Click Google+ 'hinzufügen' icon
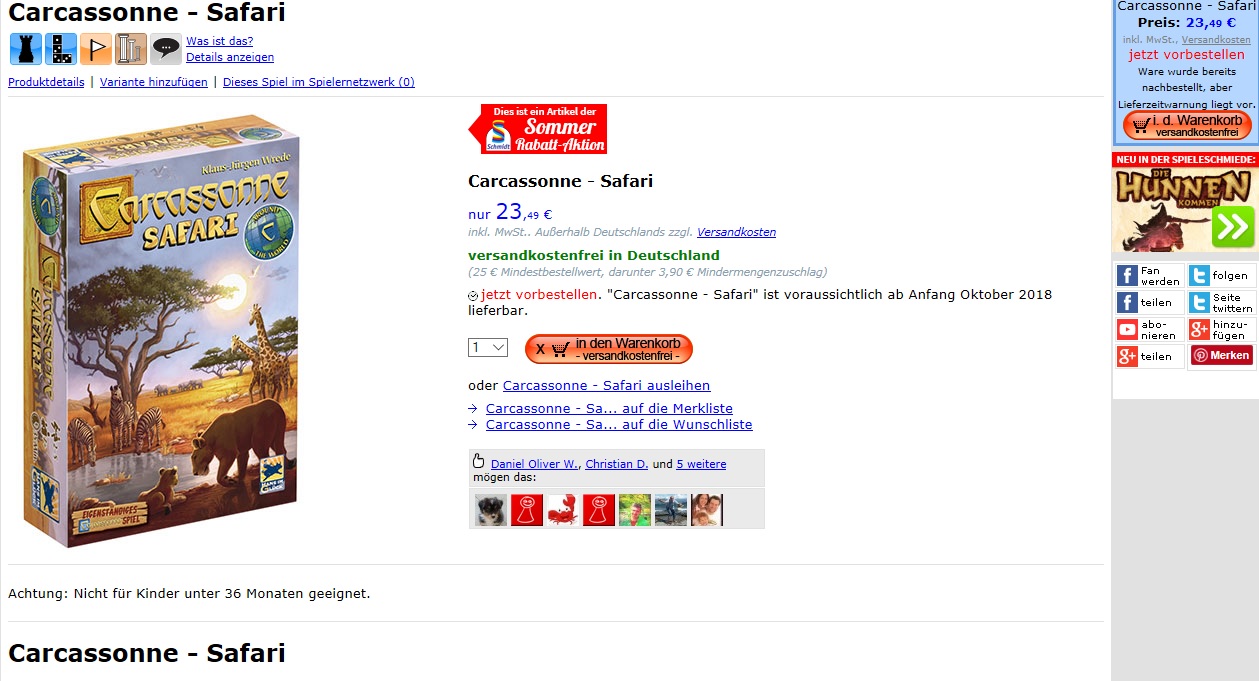 1199,330
